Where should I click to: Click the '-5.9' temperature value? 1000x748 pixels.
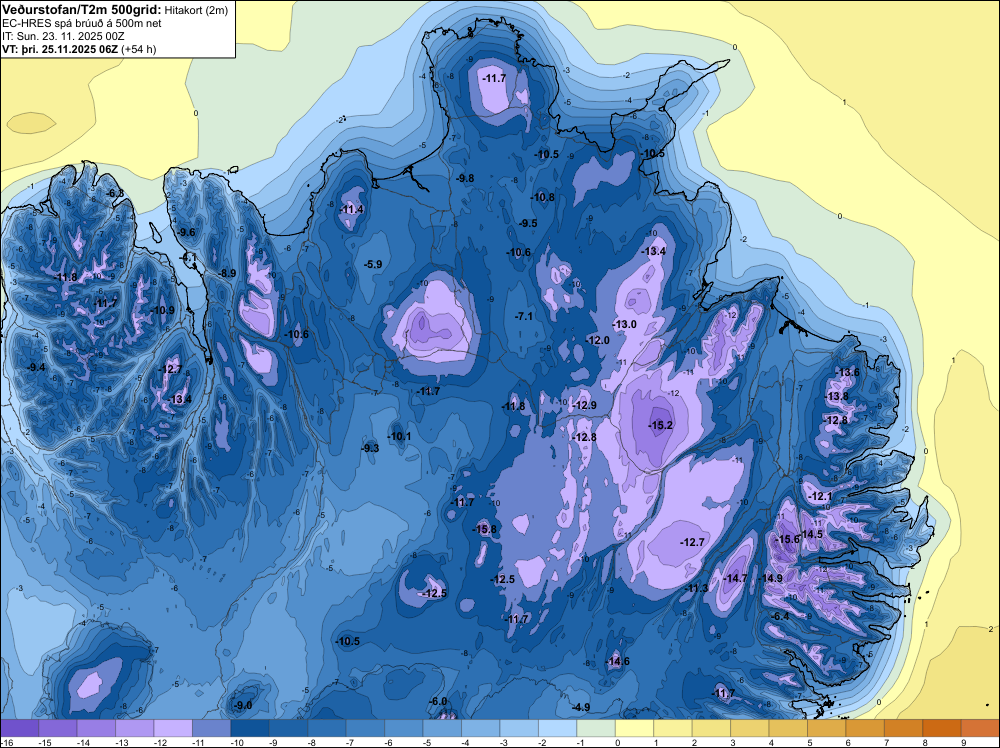[x=372, y=265]
